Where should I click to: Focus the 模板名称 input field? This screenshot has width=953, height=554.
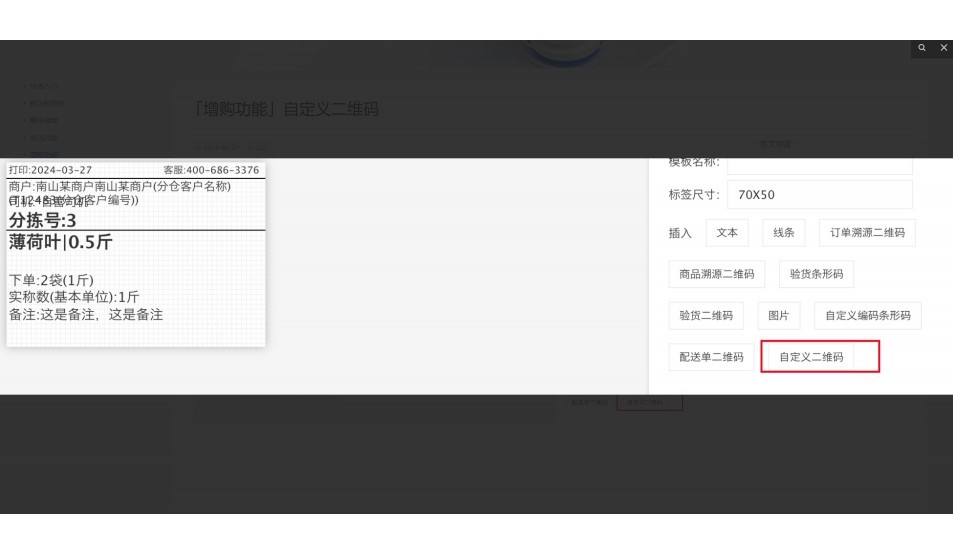pos(819,163)
